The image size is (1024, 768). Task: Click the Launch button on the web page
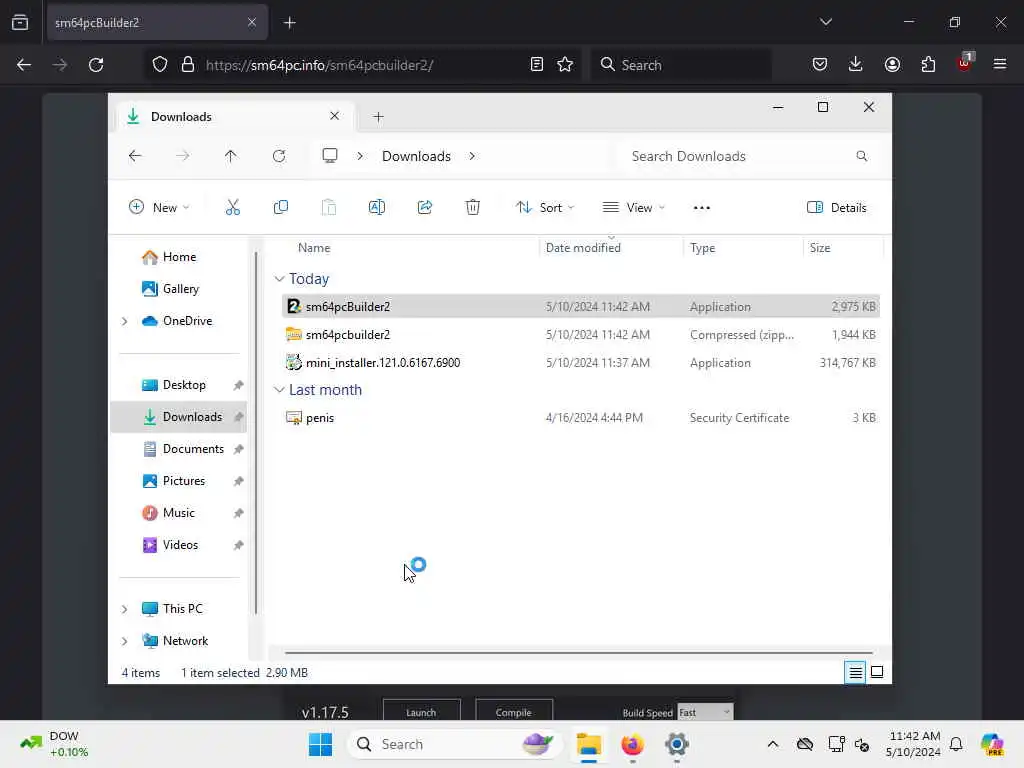pyautogui.click(x=421, y=711)
